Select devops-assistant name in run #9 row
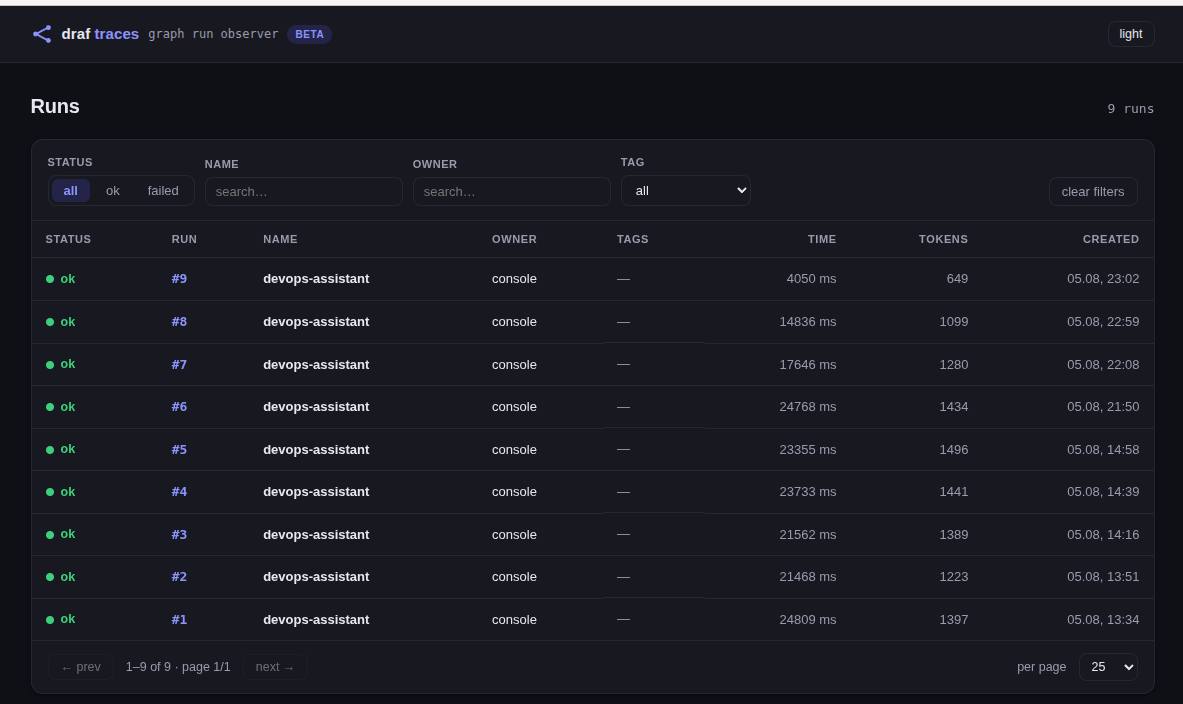The image size is (1183, 704). [316, 279]
